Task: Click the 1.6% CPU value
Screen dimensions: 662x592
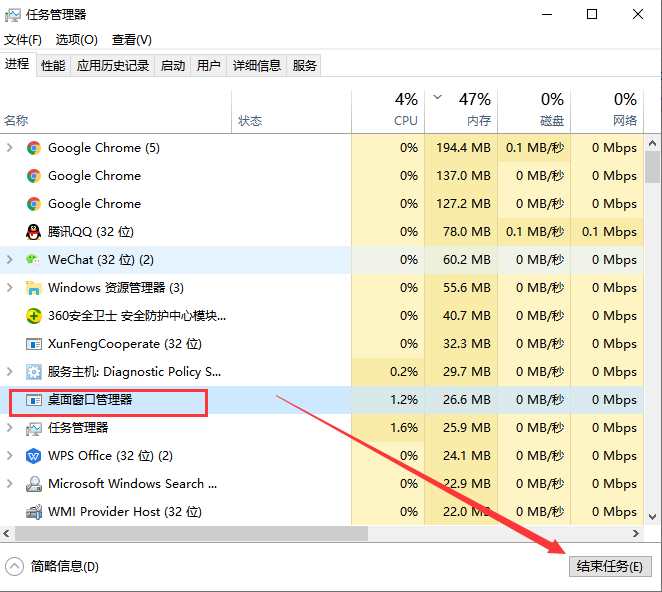Action: 404,428
